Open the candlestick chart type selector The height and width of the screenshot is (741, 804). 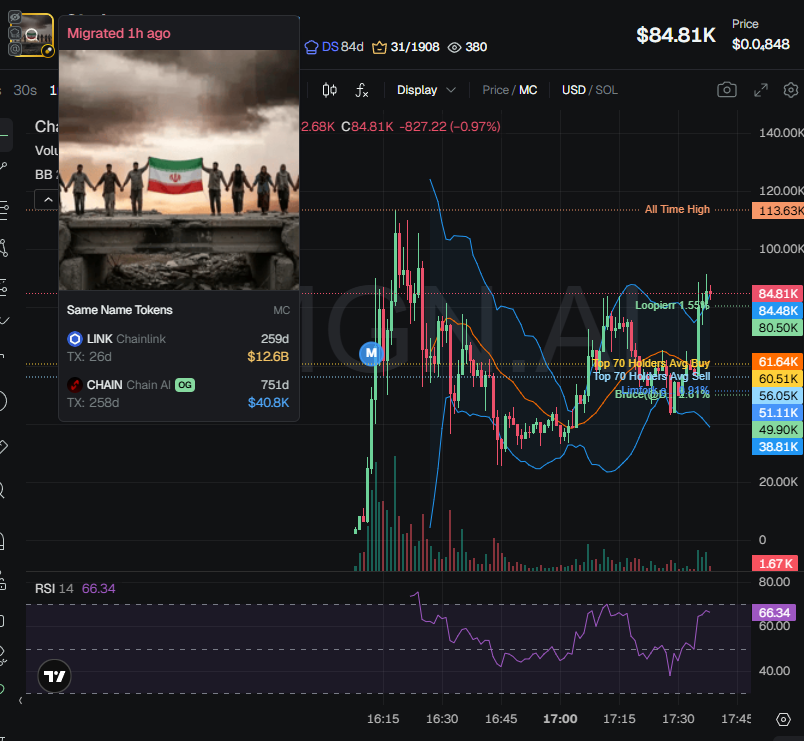330,90
